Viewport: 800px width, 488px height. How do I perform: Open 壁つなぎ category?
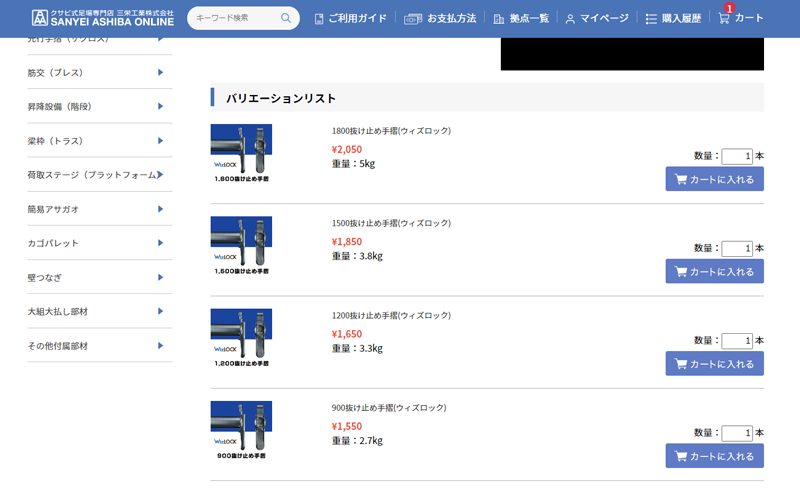click(93, 277)
